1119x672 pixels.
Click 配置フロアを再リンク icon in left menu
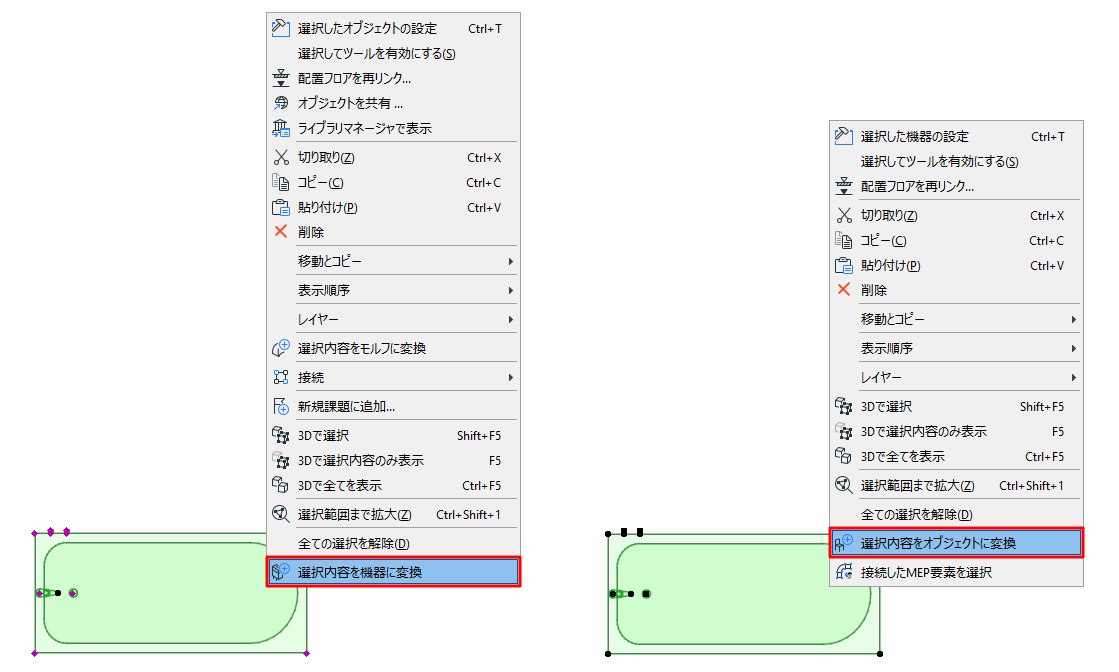pos(280,78)
